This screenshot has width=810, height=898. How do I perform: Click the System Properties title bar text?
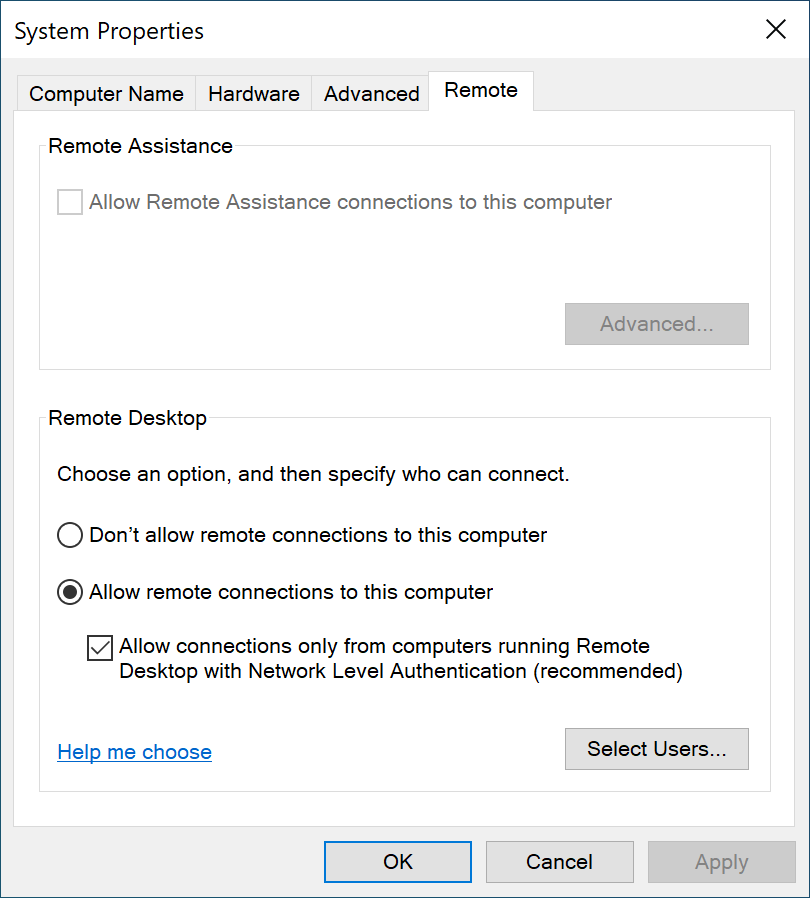click(x=109, y=31)
